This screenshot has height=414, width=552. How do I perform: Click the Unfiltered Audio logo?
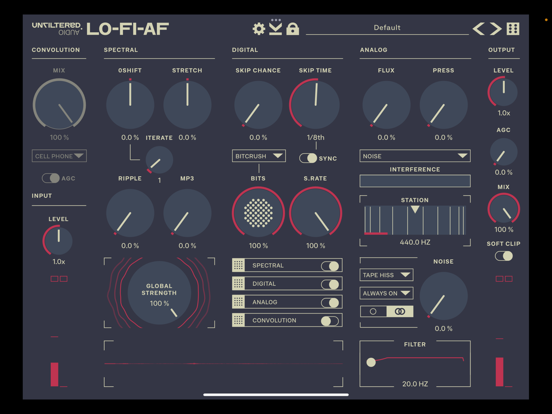point(57,29)
